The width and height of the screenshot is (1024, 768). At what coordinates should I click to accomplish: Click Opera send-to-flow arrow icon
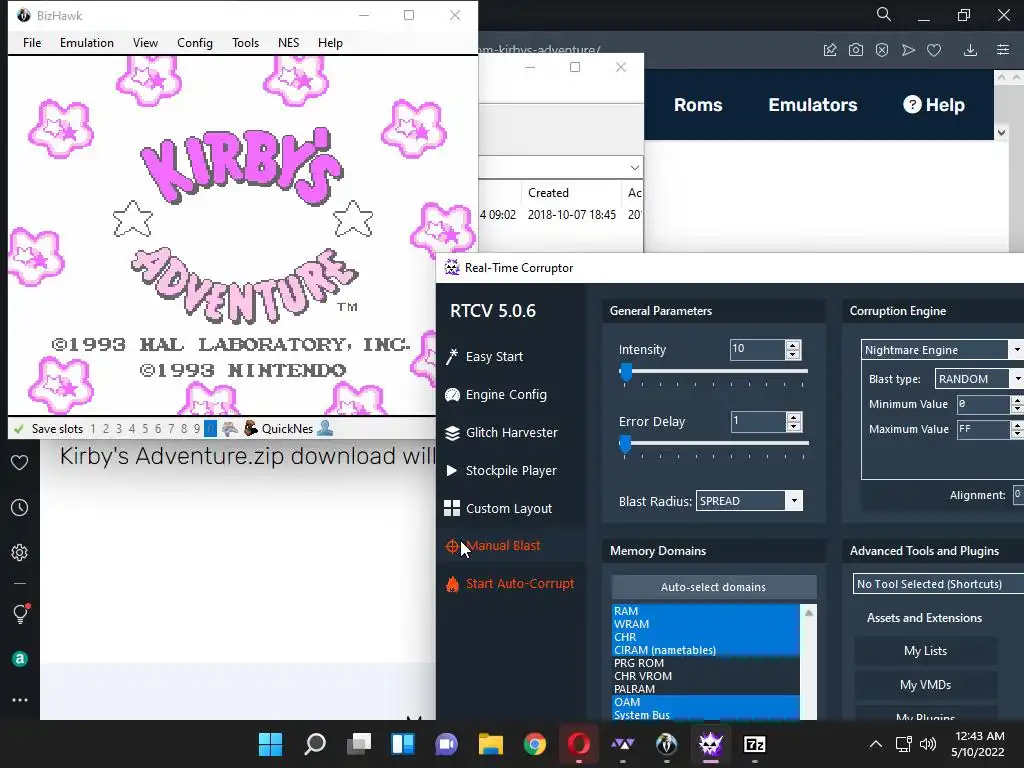click(908, 50)
